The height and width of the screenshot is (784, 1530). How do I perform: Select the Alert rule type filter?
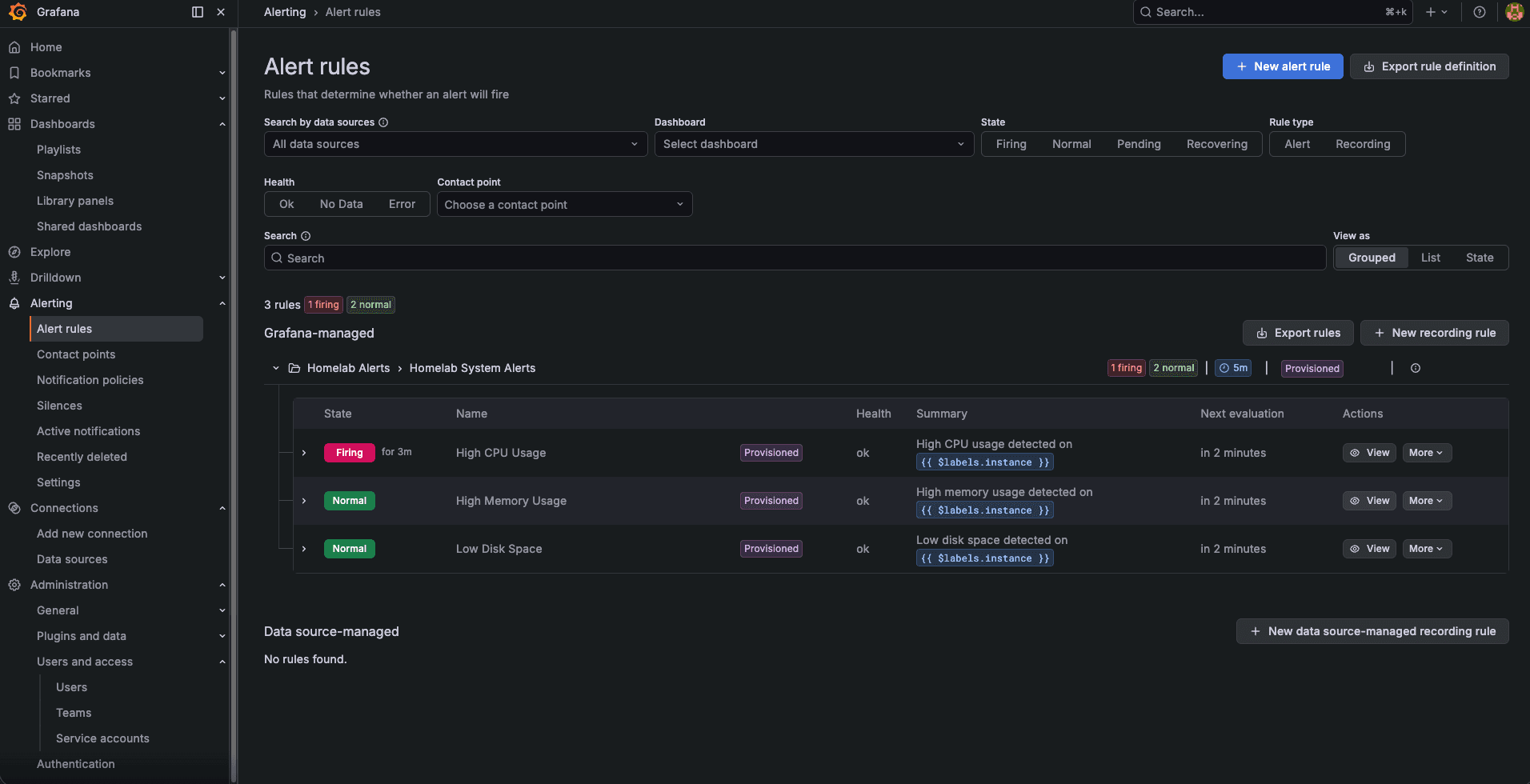point(1297,144)
